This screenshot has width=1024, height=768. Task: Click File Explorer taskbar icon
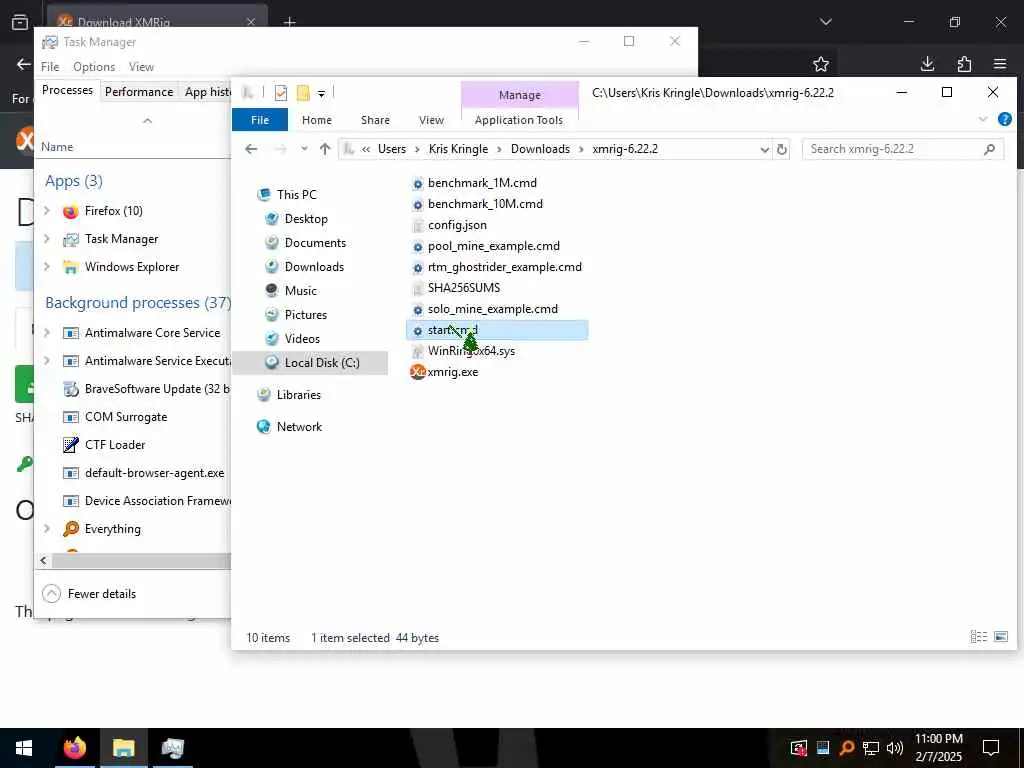123,748
